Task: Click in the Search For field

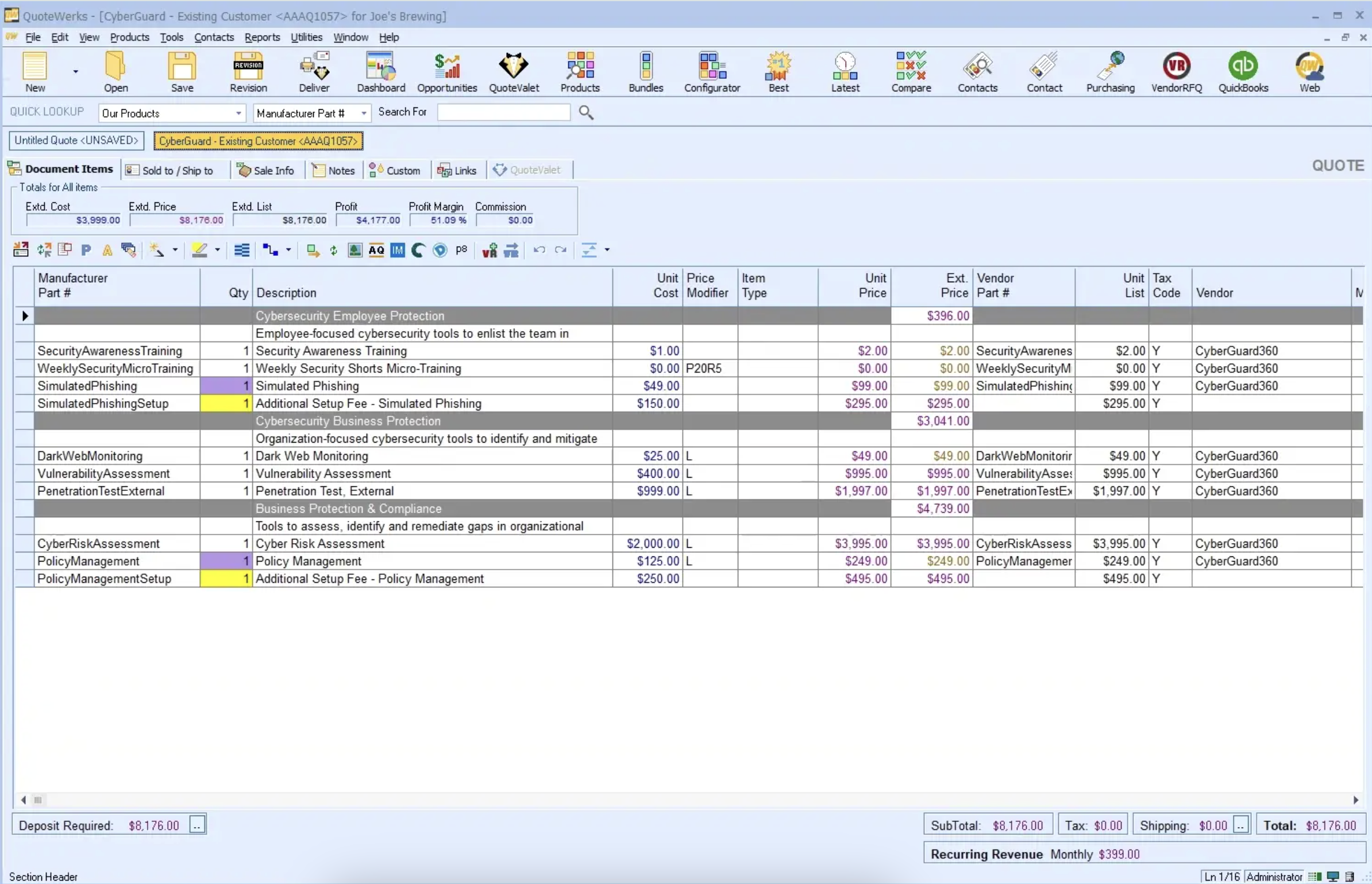Action: click(x=503, y=112)
